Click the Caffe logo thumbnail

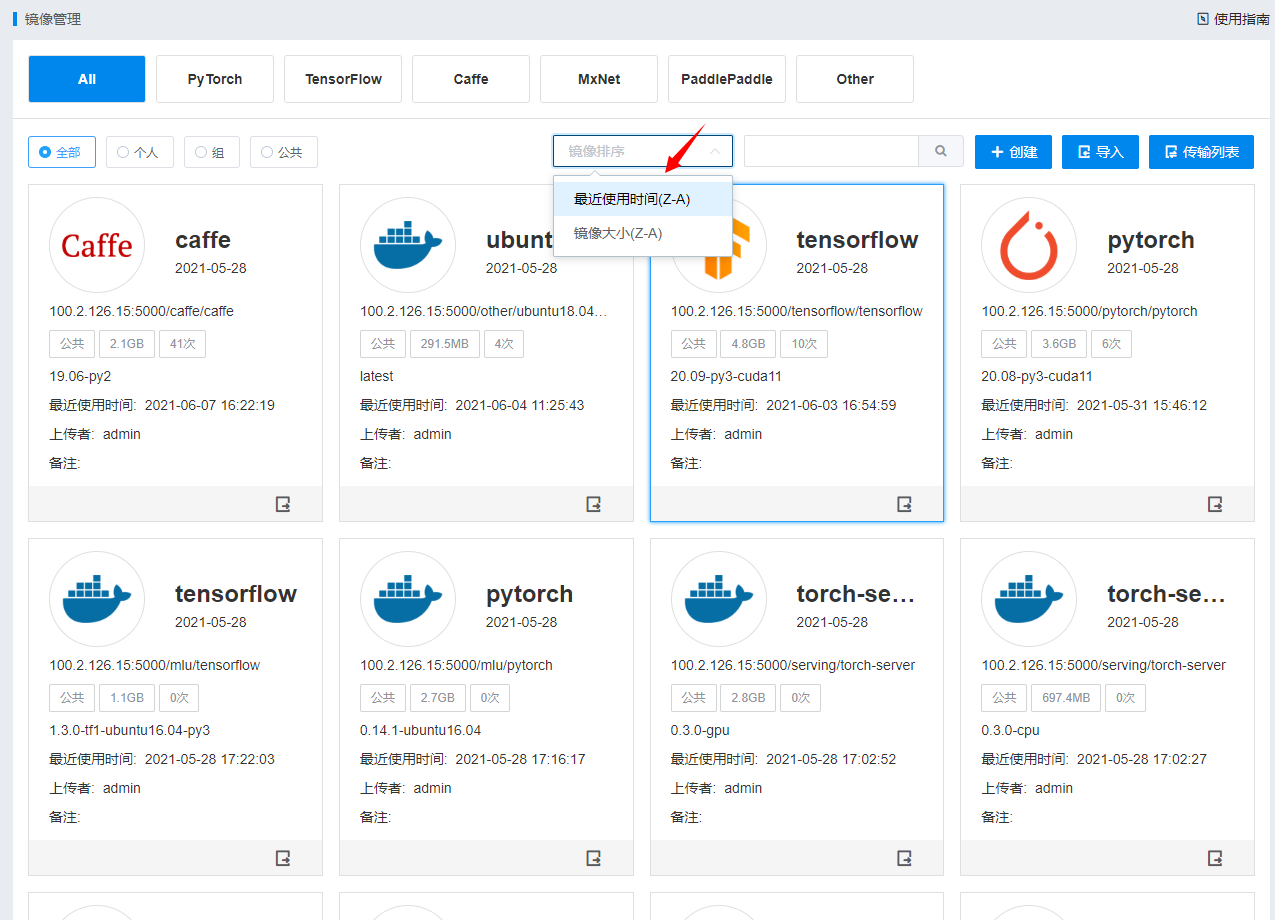[x=97, y=245]
